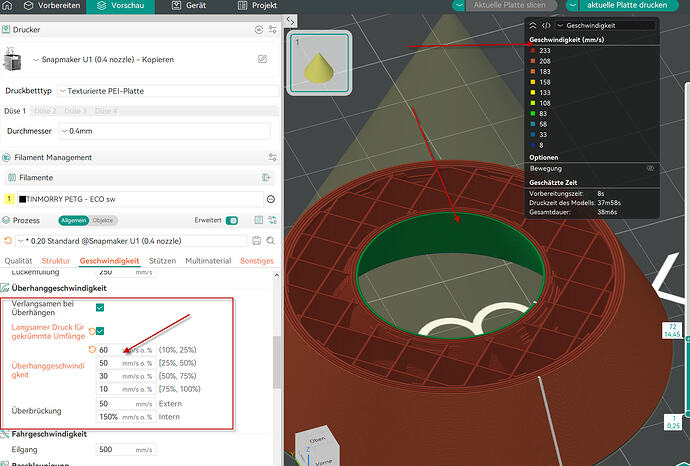Search process settings with magnifier icon

(x=270, y=240)
